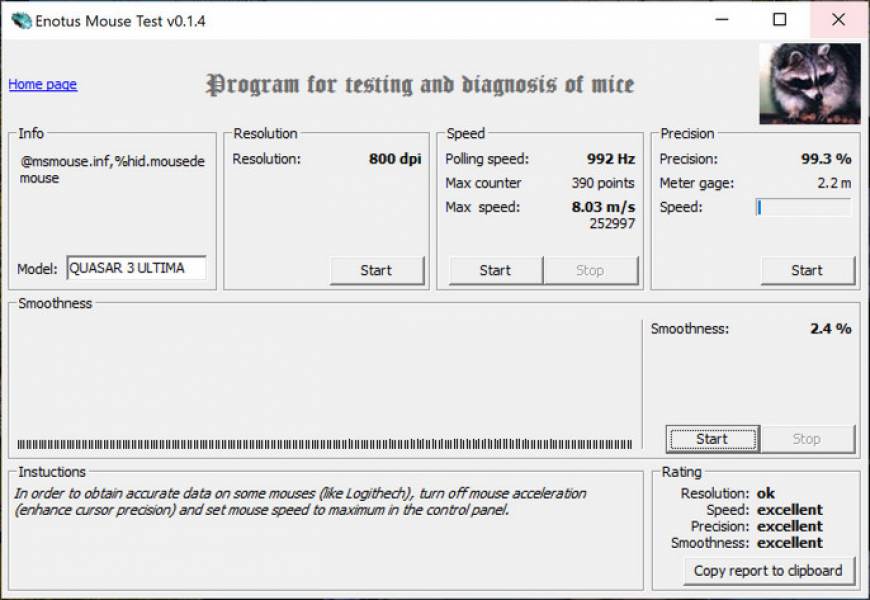Click the Model input field showing QUASAR 3 ULTIMA
Viewport: 870px width, 600px height.
tap(135, 268)
